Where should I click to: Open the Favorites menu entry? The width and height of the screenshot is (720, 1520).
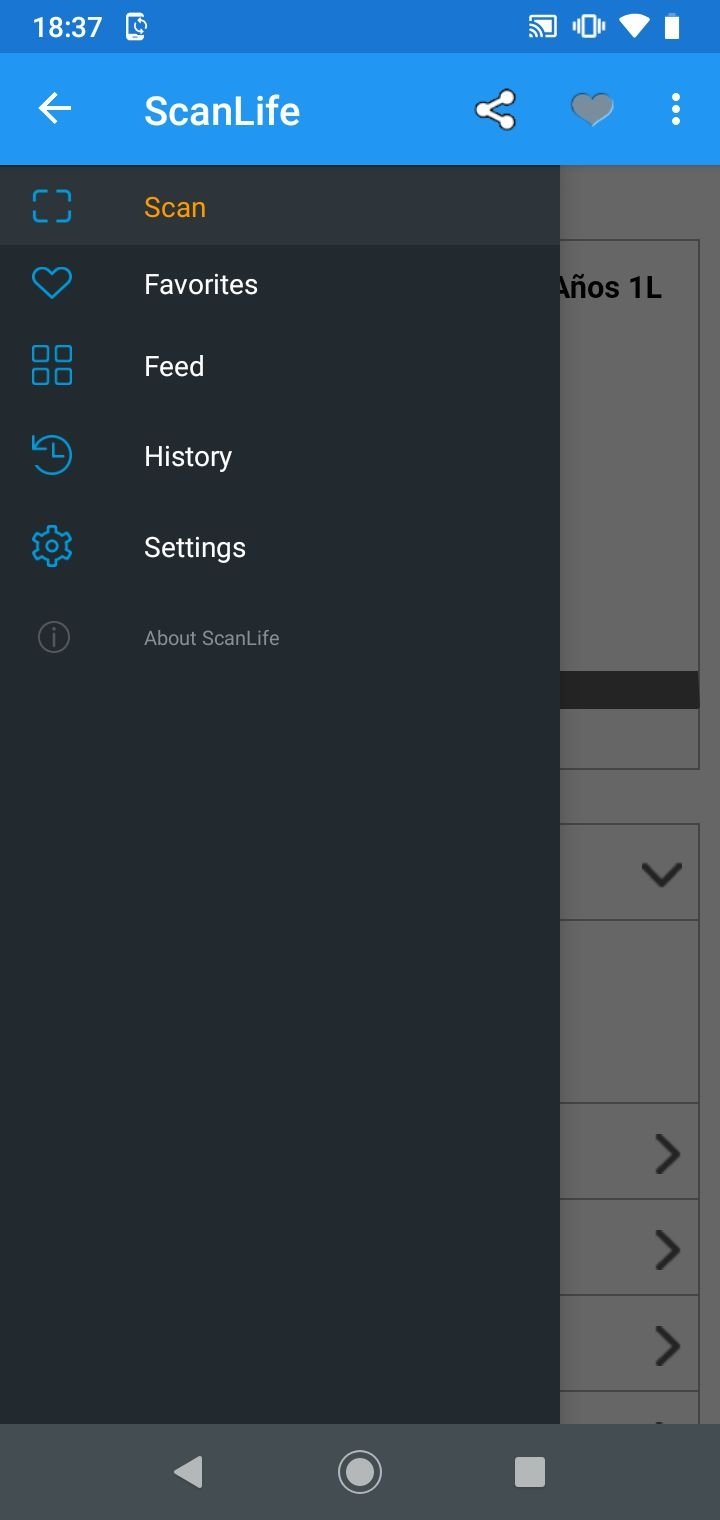(x=280, y=285)
